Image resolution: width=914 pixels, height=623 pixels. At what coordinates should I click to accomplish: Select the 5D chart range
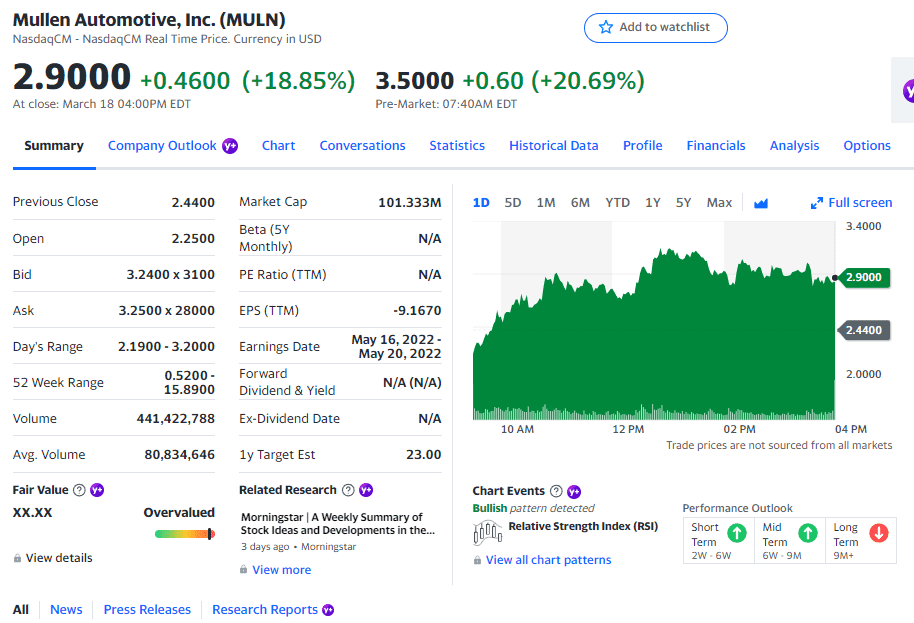click(x=513, y=203)
